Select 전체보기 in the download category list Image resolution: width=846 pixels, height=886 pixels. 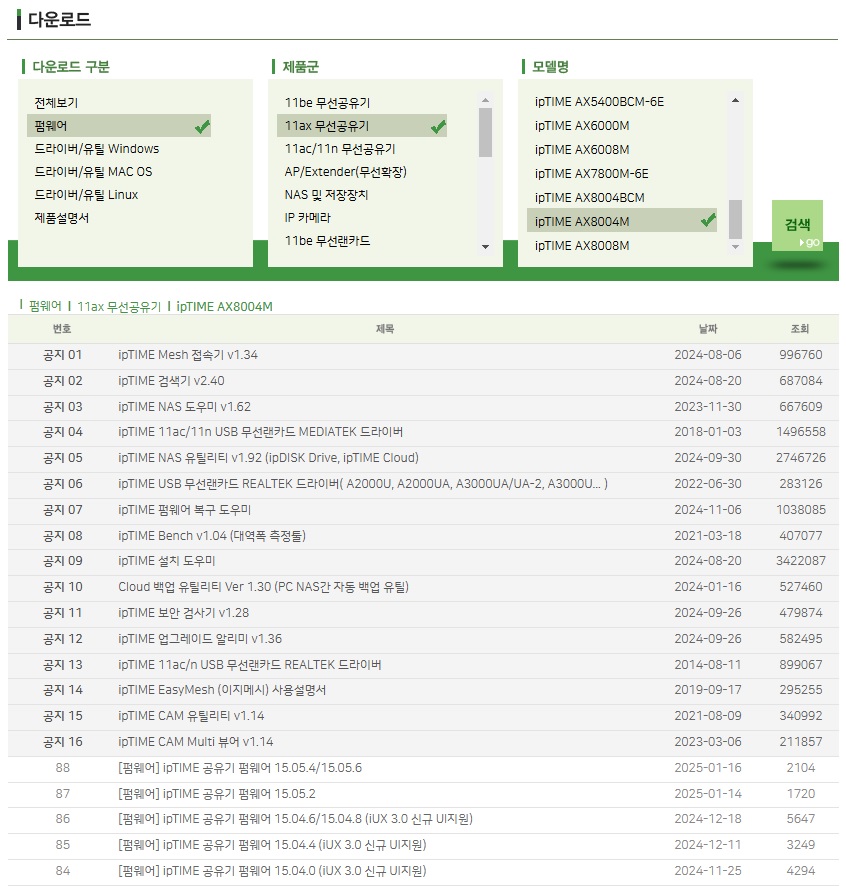point(56,103)
